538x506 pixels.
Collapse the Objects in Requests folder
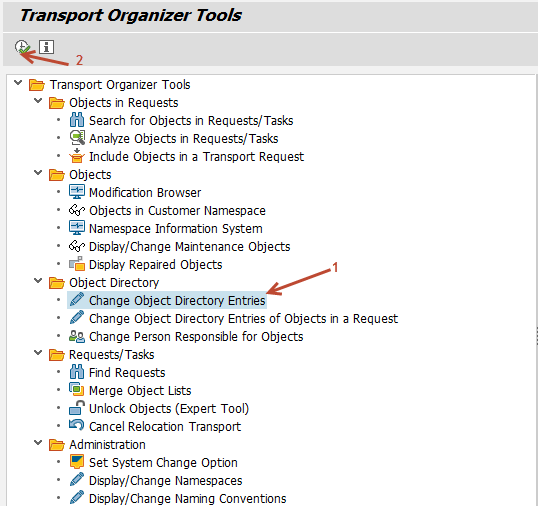click(x=38, y=101)
